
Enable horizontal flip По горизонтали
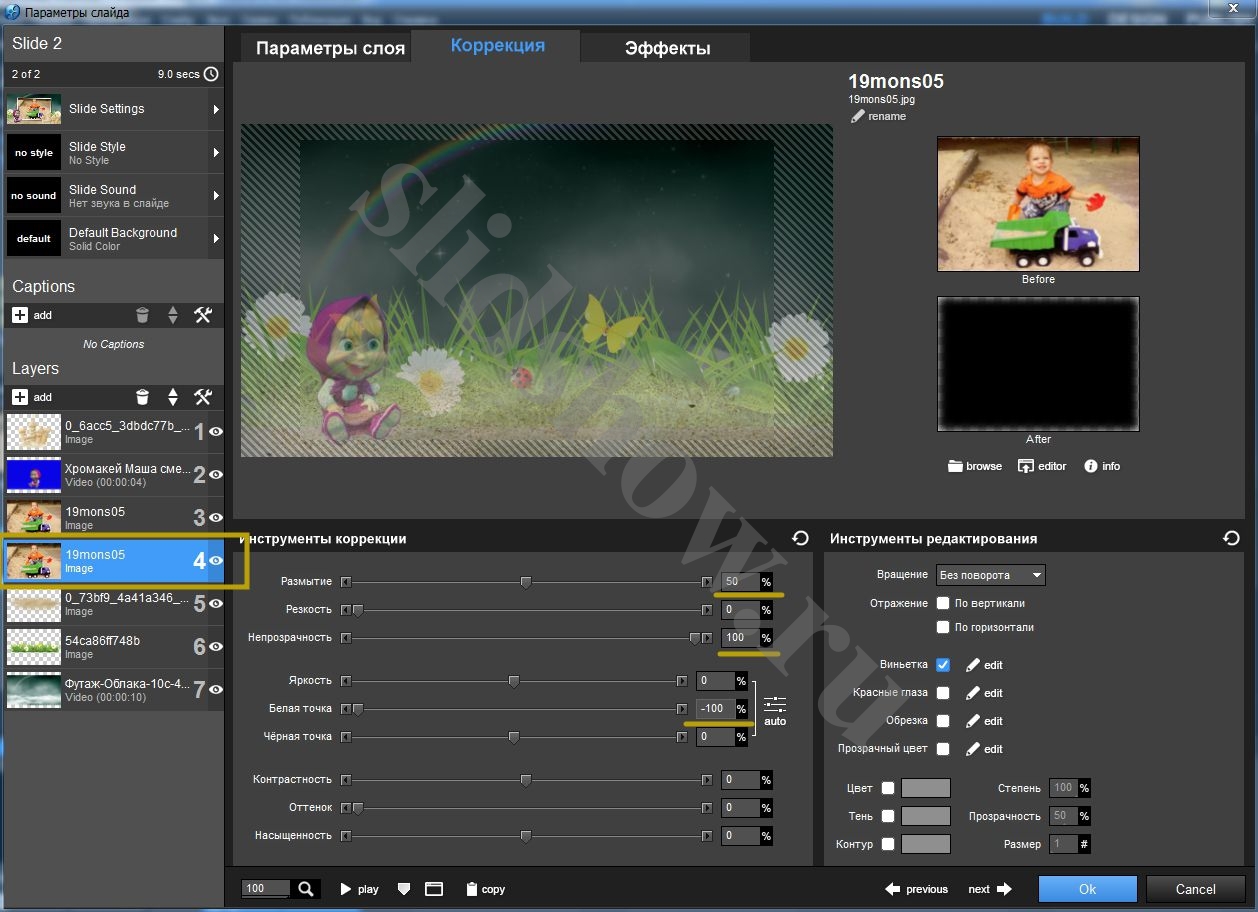tap(943, 627)
